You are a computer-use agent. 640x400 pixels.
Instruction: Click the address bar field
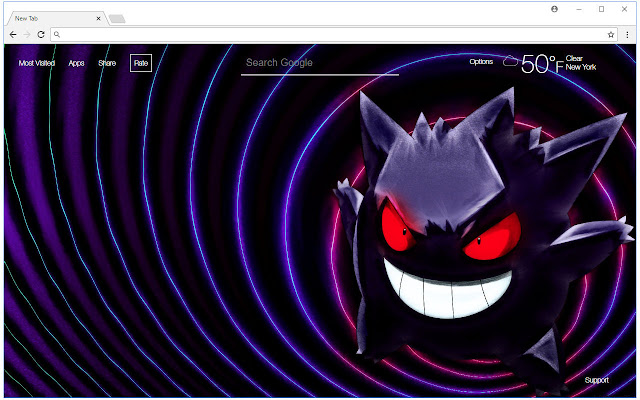coord(334,35)
